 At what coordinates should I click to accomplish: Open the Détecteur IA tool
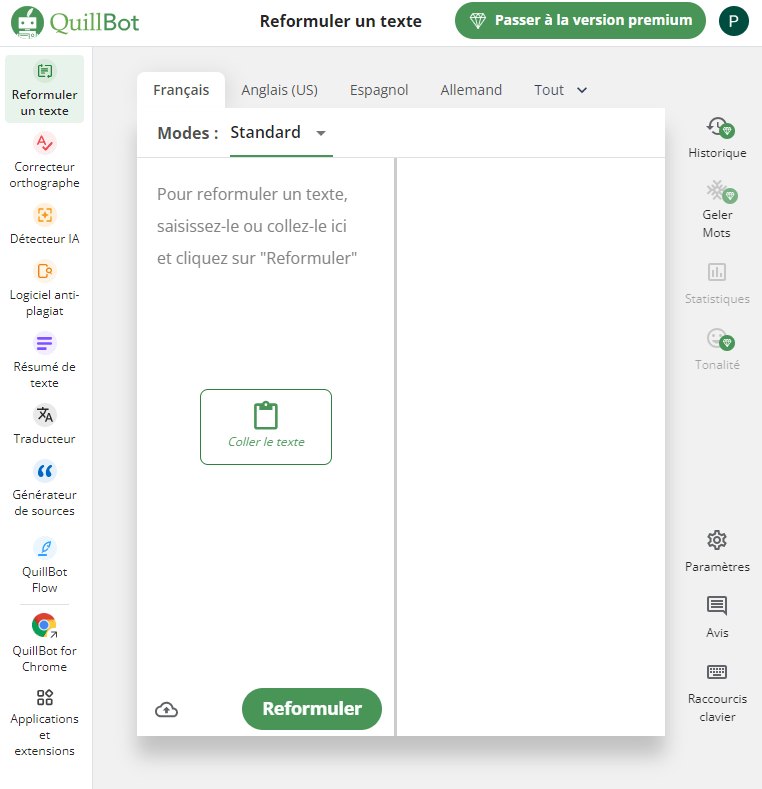tap(44, 224)
